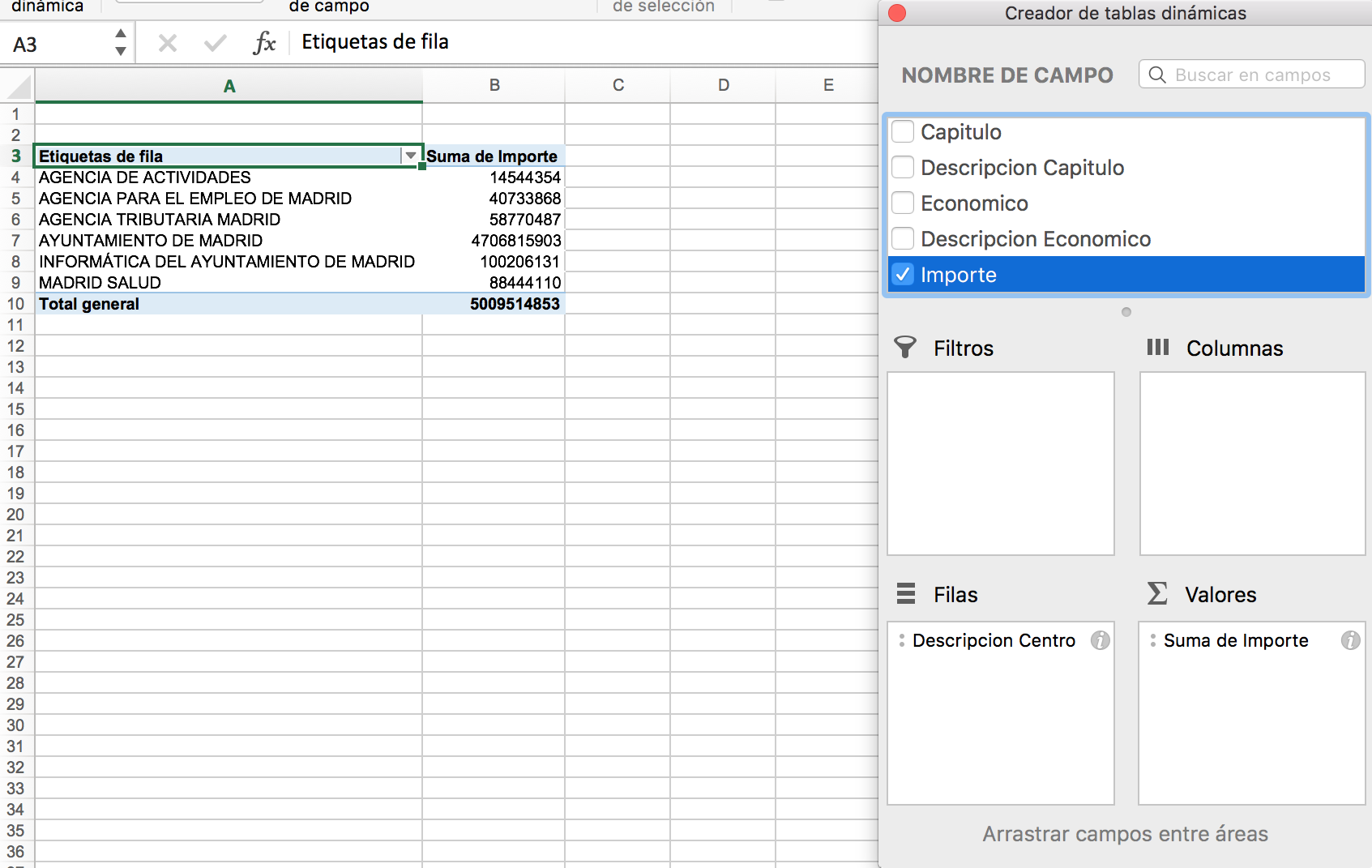Click the formula bar text Etiquetas de fila

[375, 42]
